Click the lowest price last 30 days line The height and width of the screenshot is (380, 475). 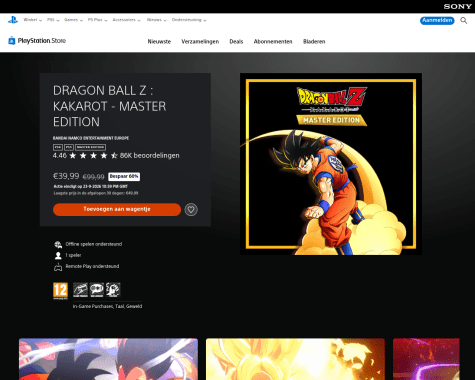[x=96, y=193]
